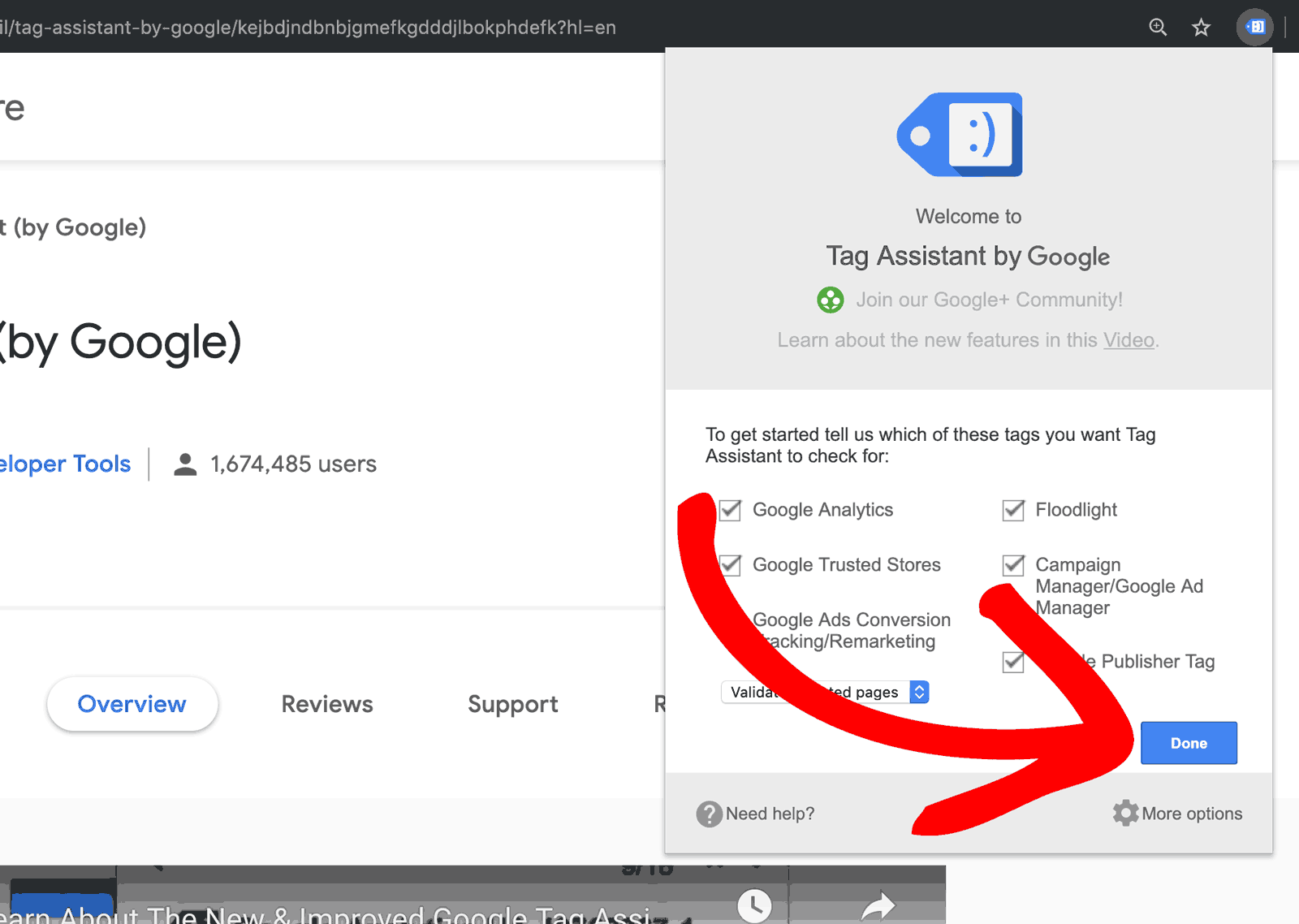Click the zoom magnifier icon in address bar
Viewport: 1299px width, 924px height.
[1158, 27]
